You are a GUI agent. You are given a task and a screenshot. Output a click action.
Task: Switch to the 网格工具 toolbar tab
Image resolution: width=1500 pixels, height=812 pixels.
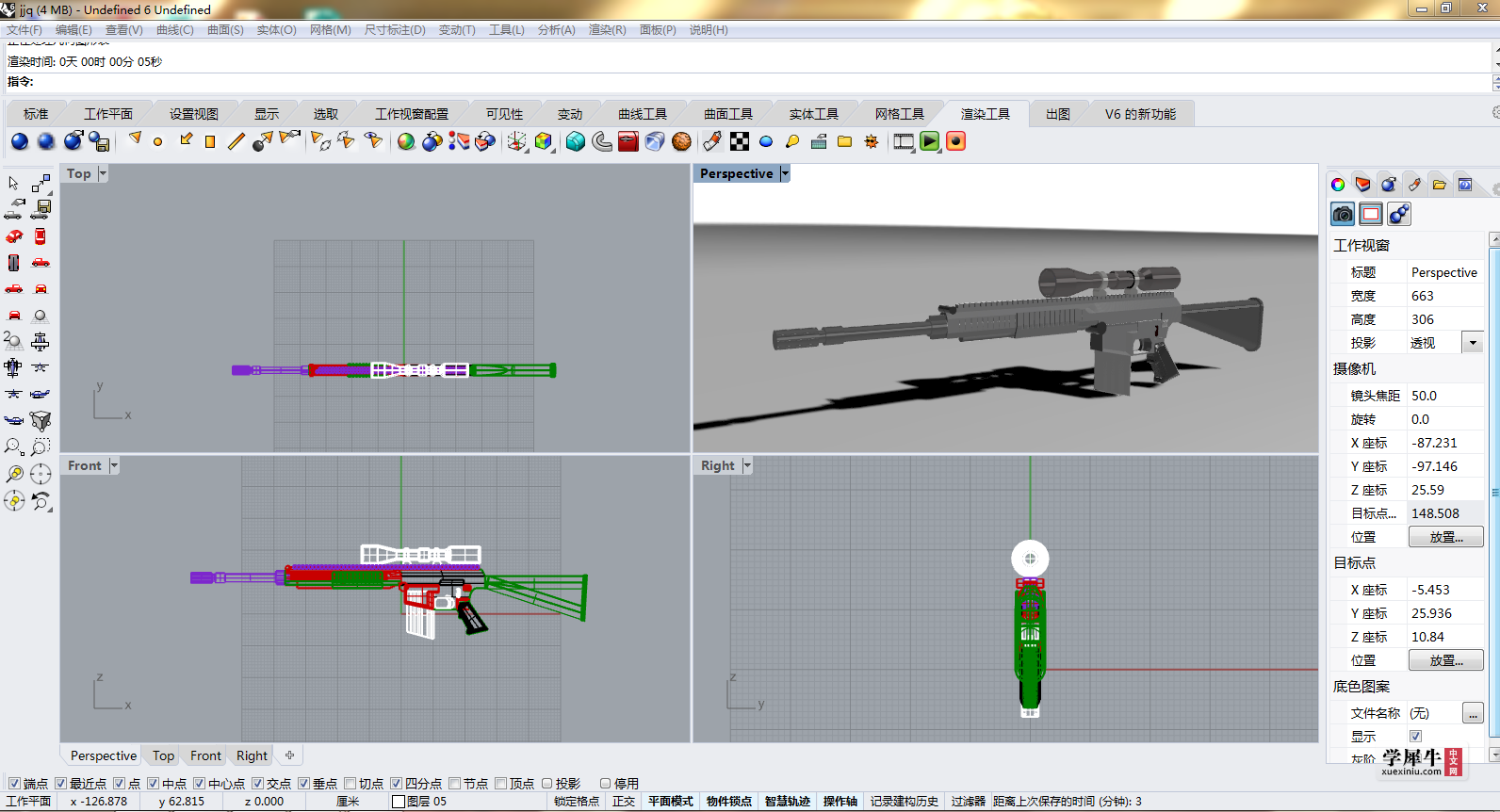click(x=900, y=114)
